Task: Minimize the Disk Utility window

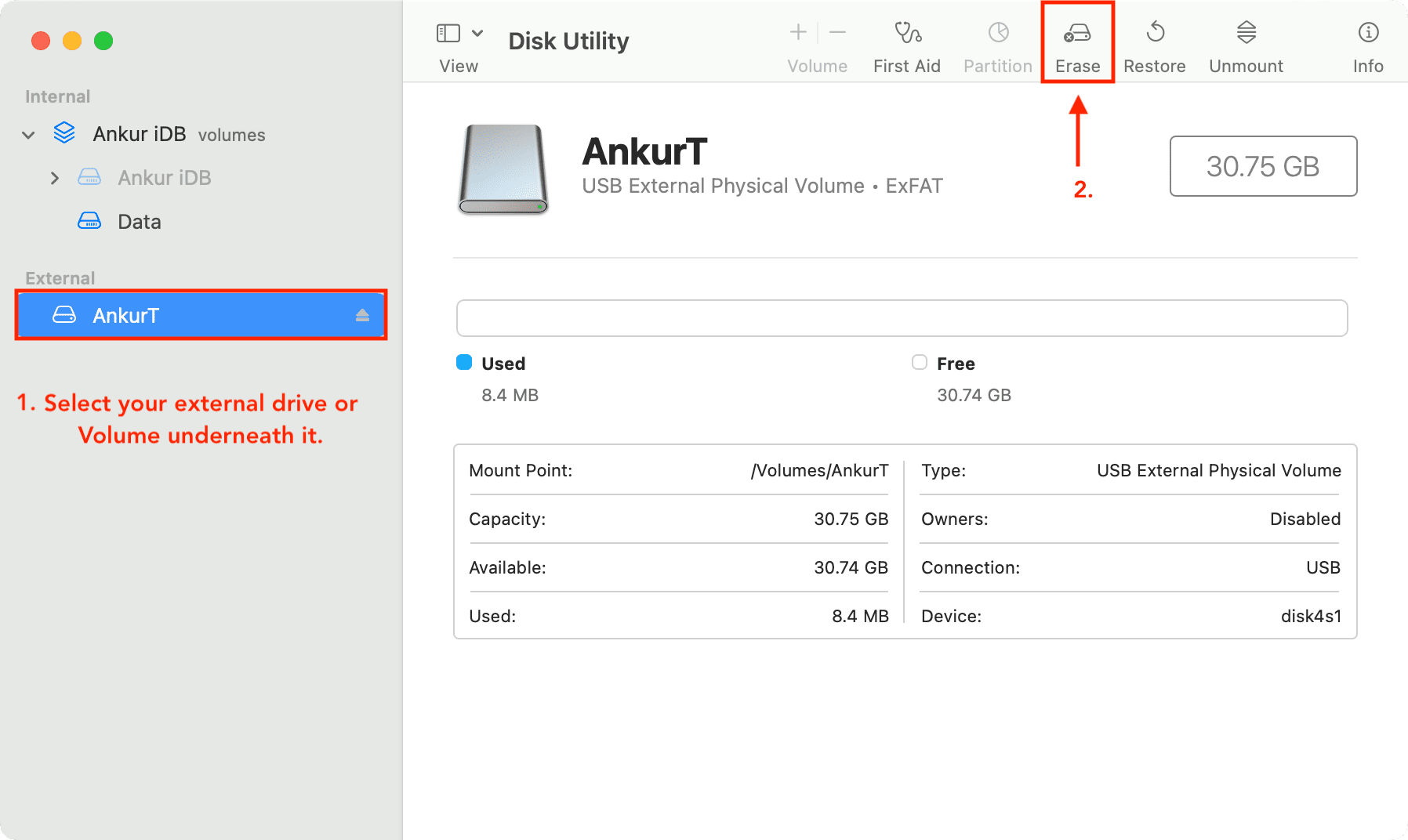Action: click(72, 41)
